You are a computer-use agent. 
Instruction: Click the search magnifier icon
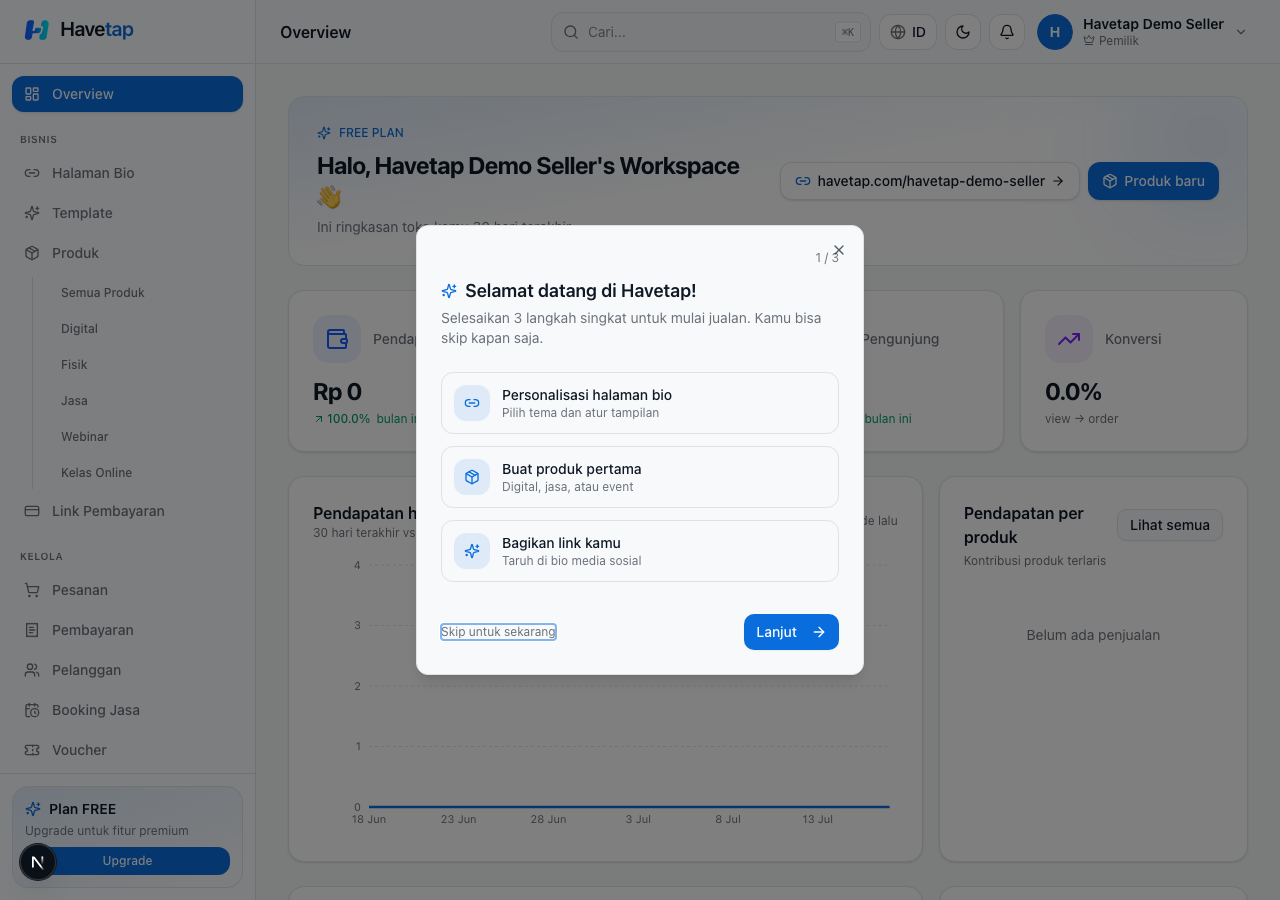(571, 32)
